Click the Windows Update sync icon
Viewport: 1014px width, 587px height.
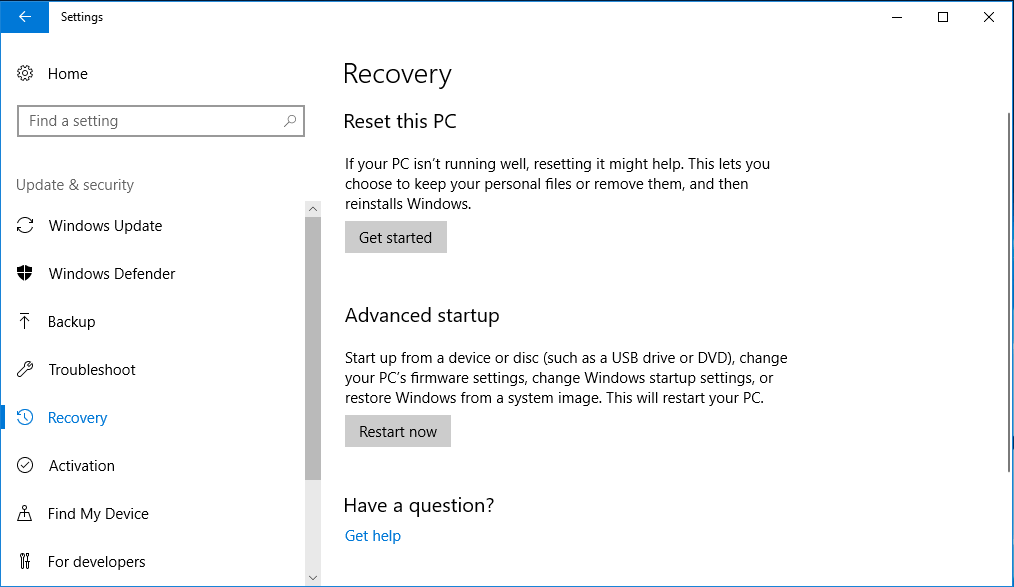pyautogui.click(x=25, y=225)
